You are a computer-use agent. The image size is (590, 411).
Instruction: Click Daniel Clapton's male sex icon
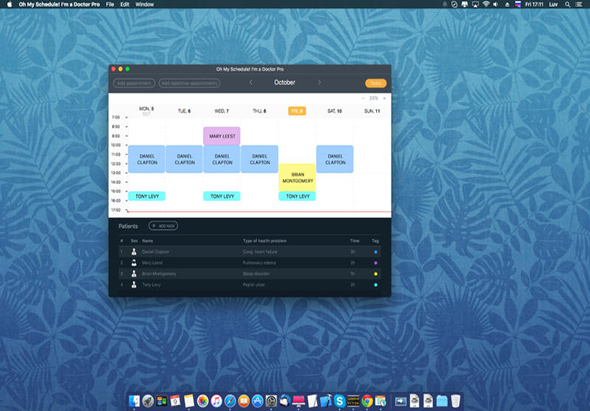click(x=134, y=252)
